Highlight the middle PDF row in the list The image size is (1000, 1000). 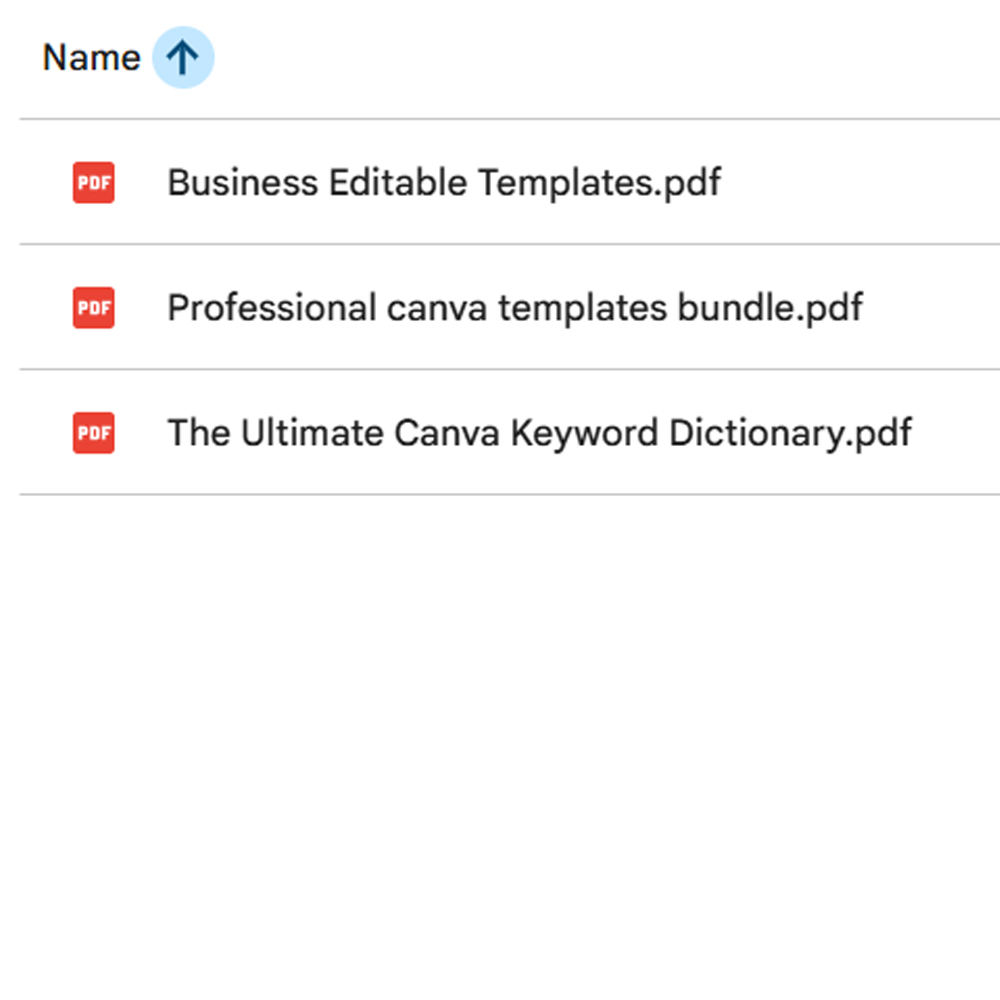pos(514,308)
